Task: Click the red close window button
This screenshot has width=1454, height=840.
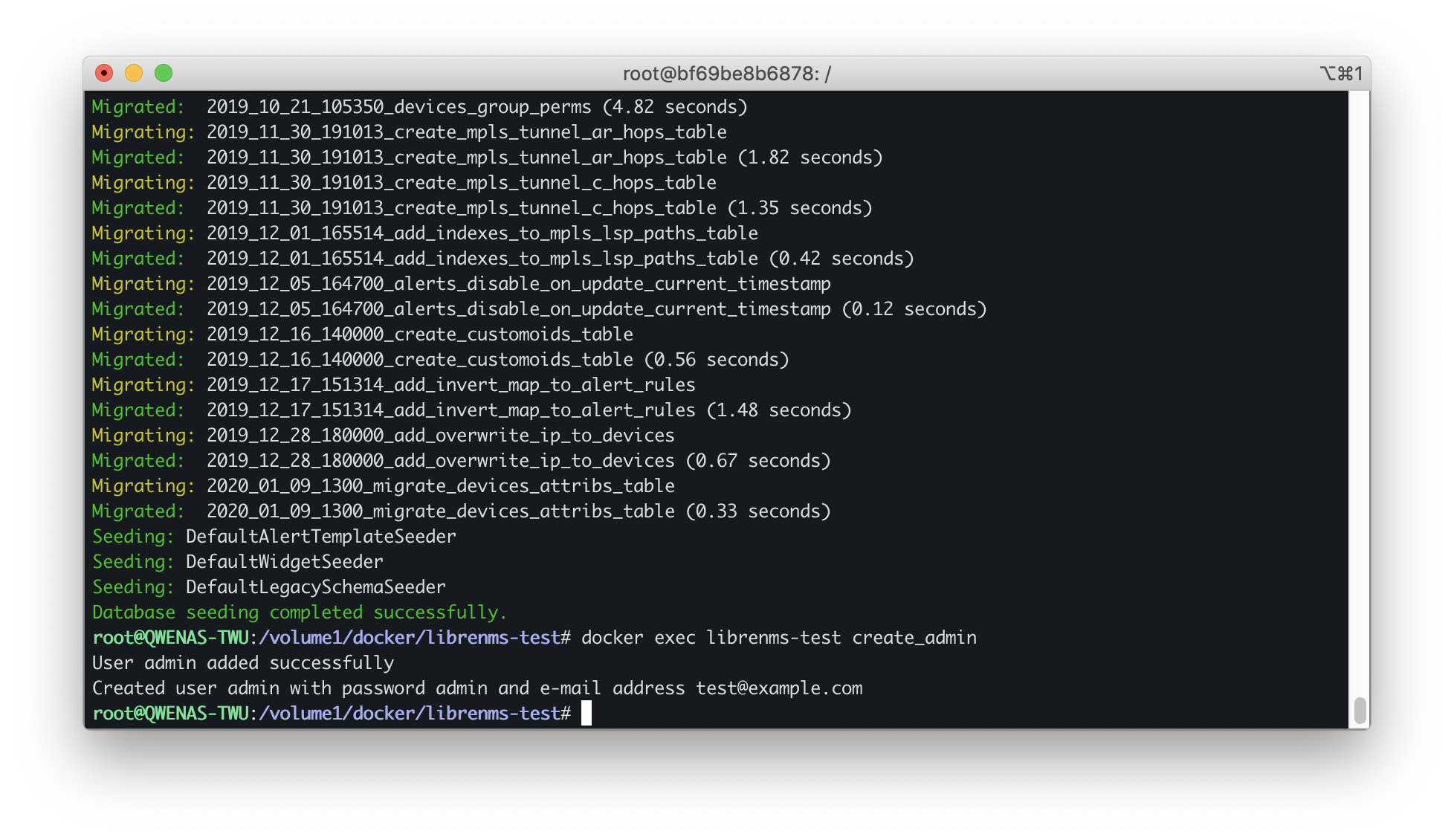Action: (104, 73)
